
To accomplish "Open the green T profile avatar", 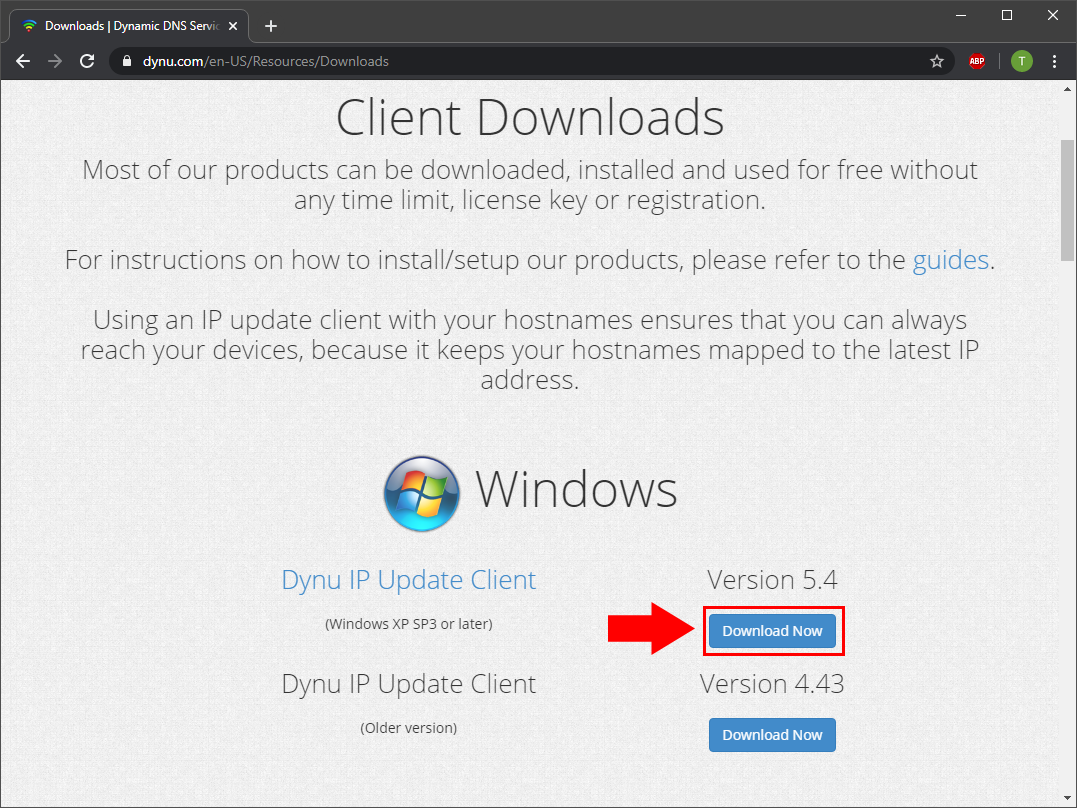I will coord(1021,61).
